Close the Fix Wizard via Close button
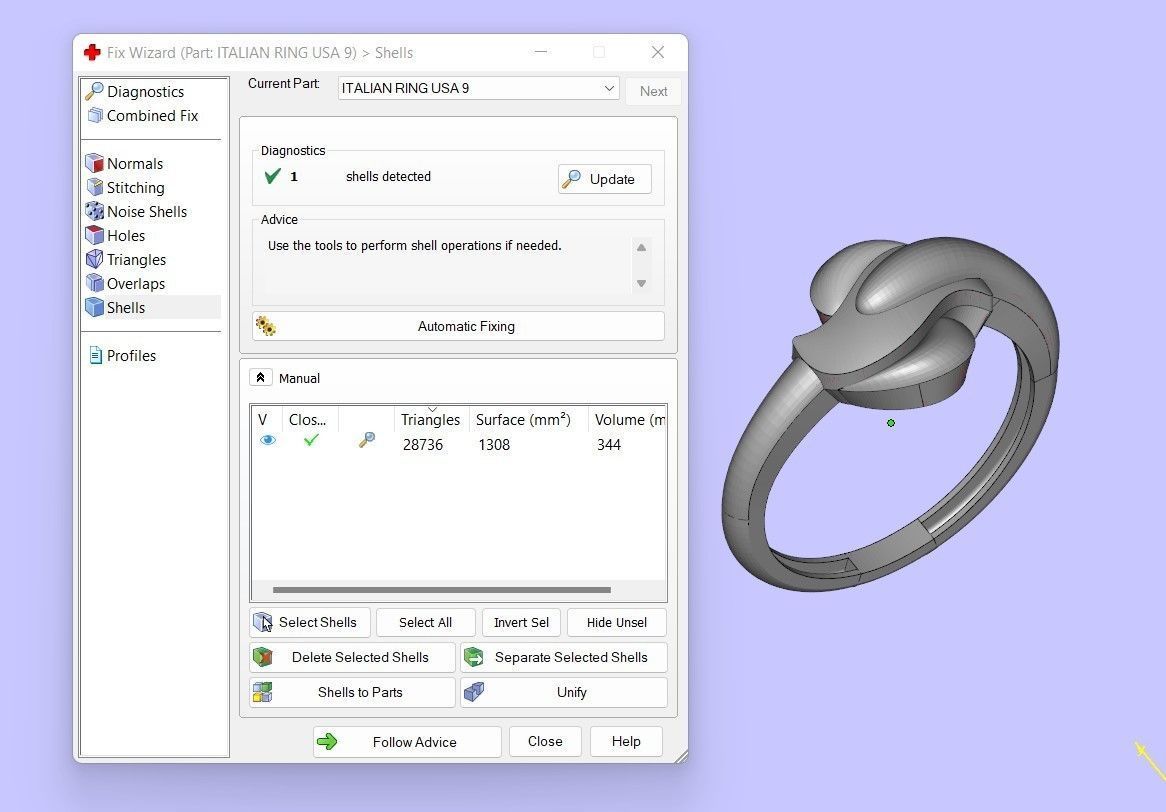Viewport: 1166px width, 812px height. [545, 741]
